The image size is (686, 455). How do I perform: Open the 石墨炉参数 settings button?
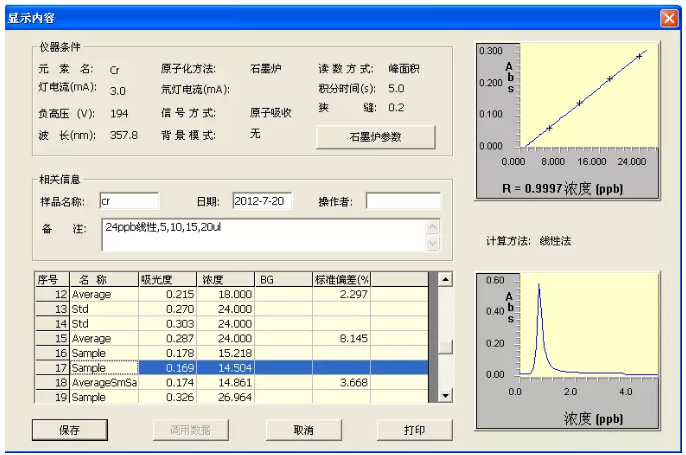pos(376,137)
